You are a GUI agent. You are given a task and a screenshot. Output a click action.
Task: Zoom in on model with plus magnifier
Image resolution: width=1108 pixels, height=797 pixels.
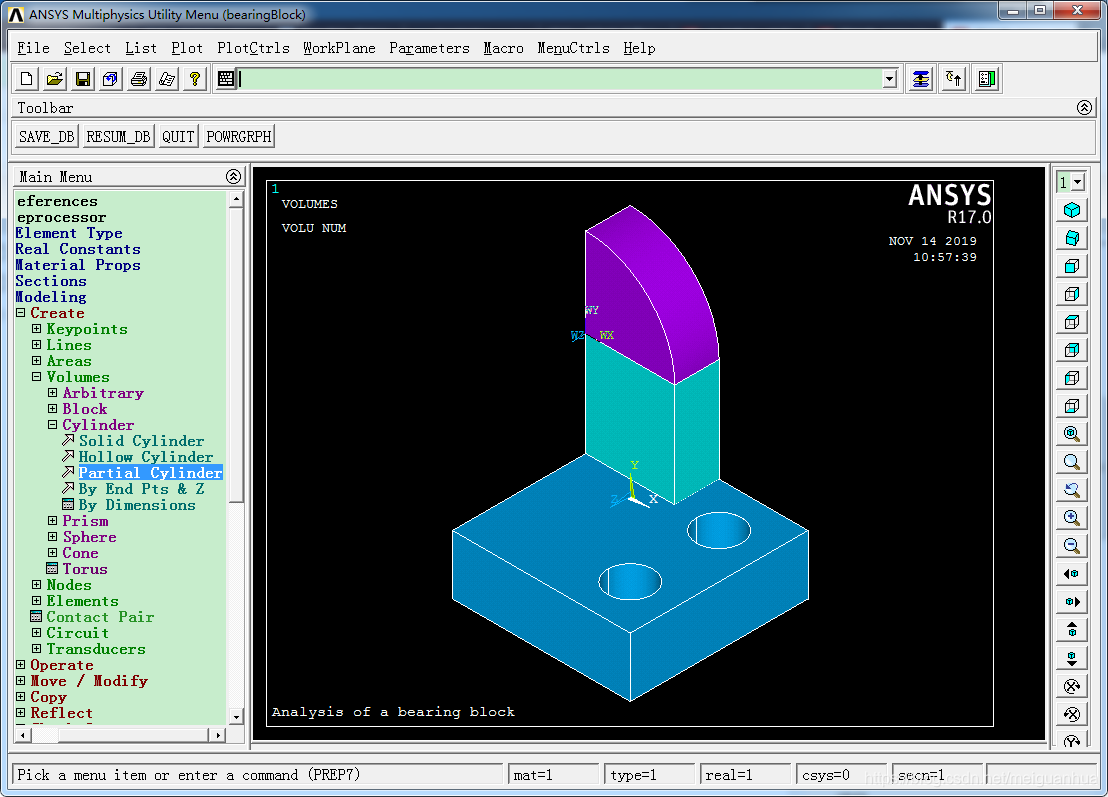point(1072,517)
